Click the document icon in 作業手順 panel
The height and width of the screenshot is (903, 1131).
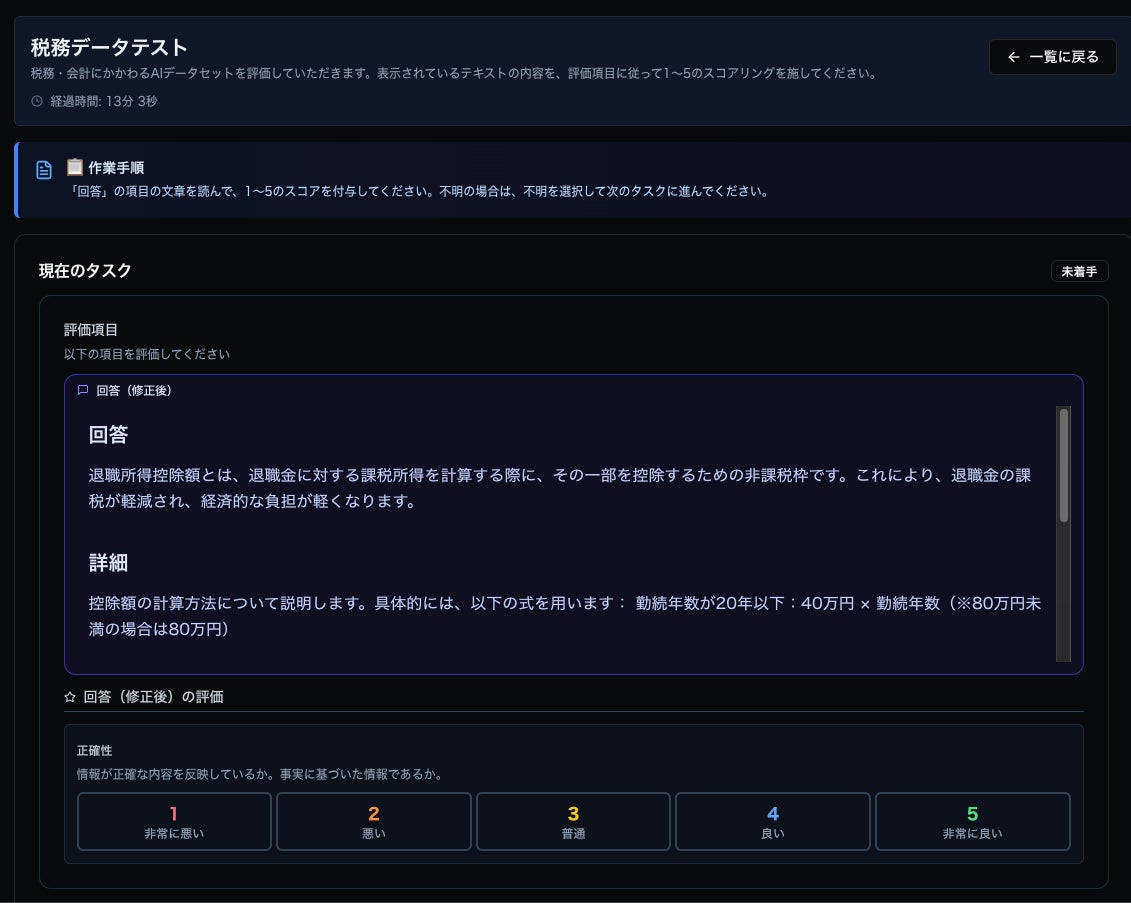click(x=44, y=170)
